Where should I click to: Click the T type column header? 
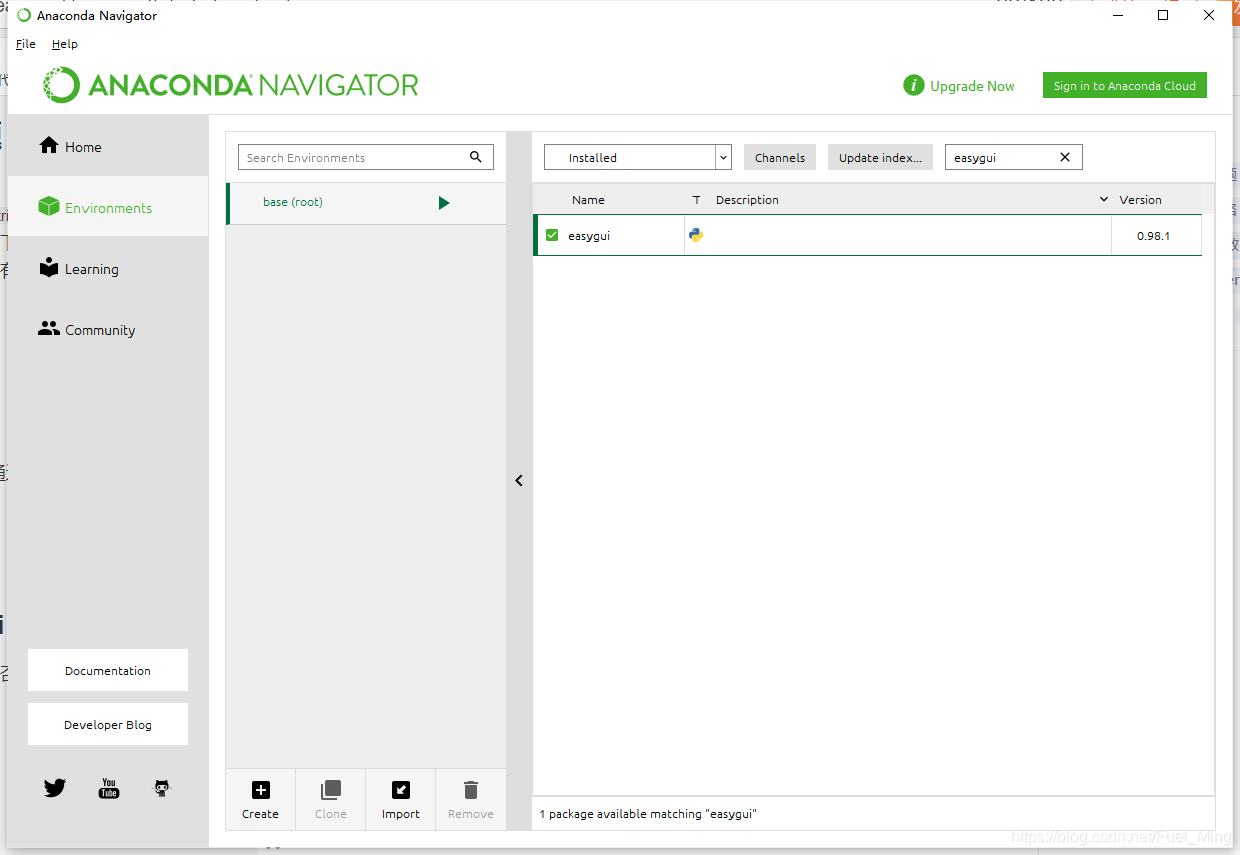coord(696,200)
